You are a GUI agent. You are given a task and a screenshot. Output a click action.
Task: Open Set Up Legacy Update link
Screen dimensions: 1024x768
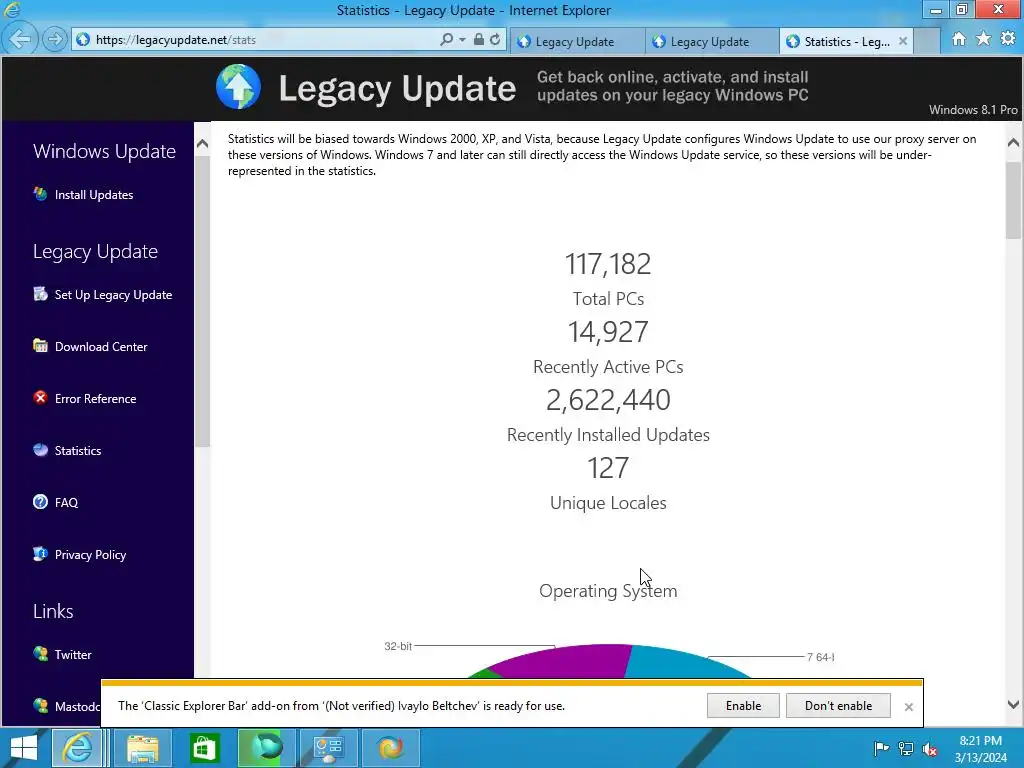pyautogui.click(x=114, y=295)
